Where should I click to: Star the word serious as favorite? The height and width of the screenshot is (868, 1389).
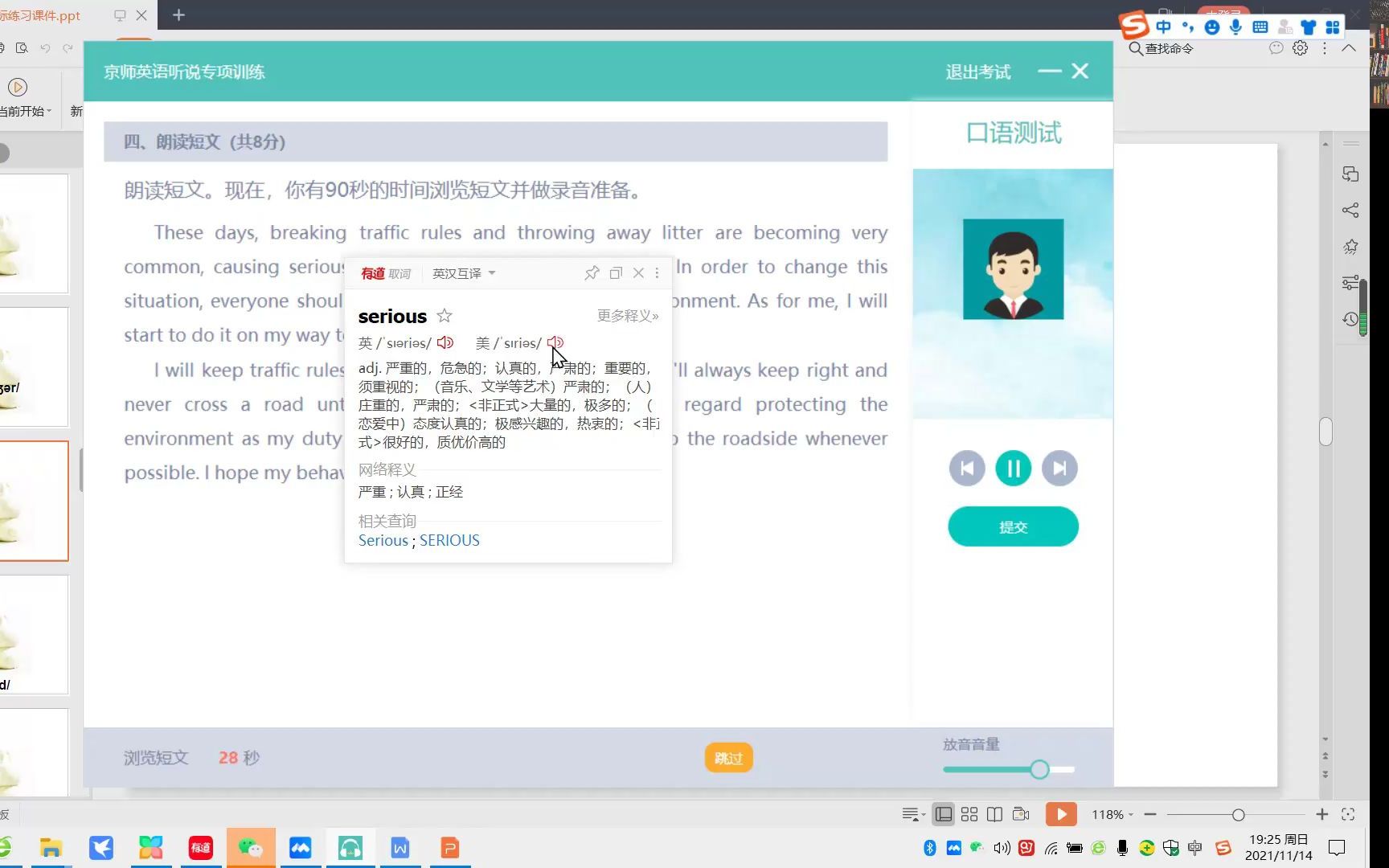pyautogui.click(x=445, y=316)
